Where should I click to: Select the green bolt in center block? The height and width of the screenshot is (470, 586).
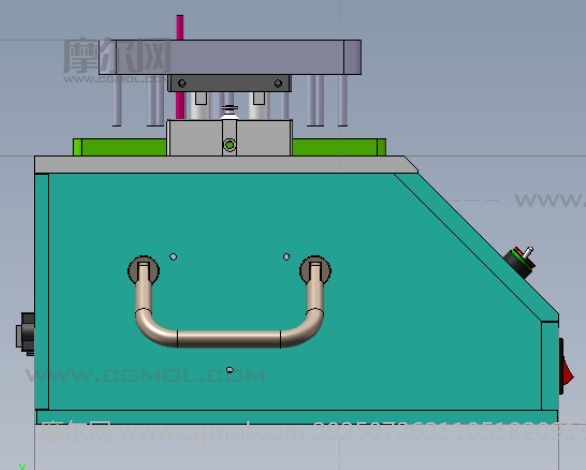click(x=229, y=145)
